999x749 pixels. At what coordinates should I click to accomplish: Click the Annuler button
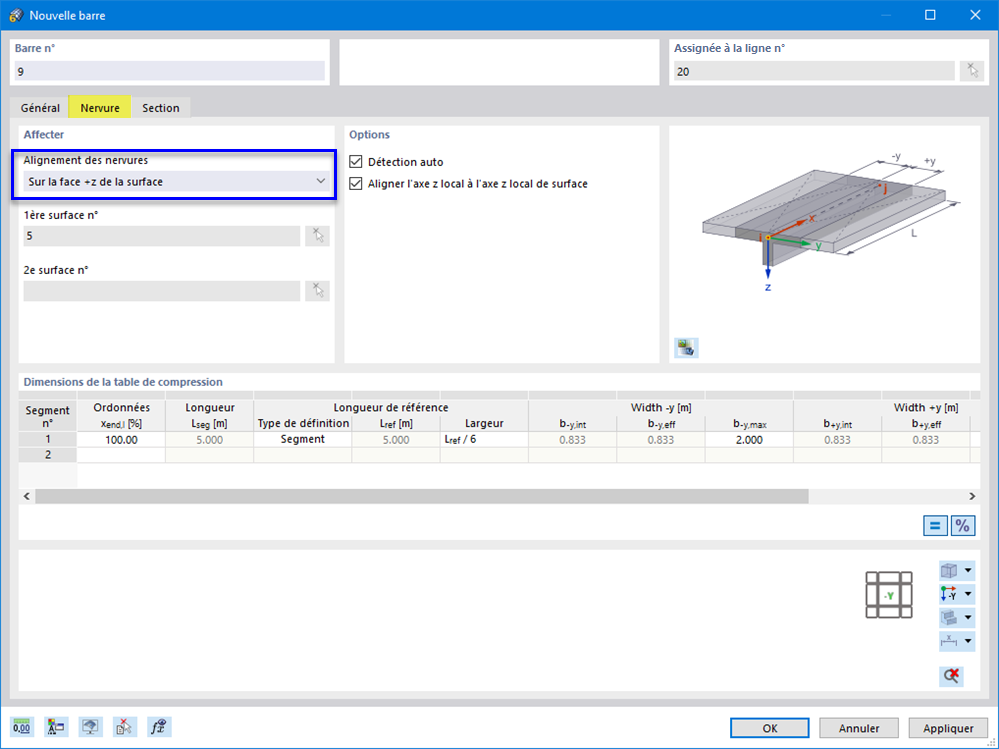coord(859,728)
